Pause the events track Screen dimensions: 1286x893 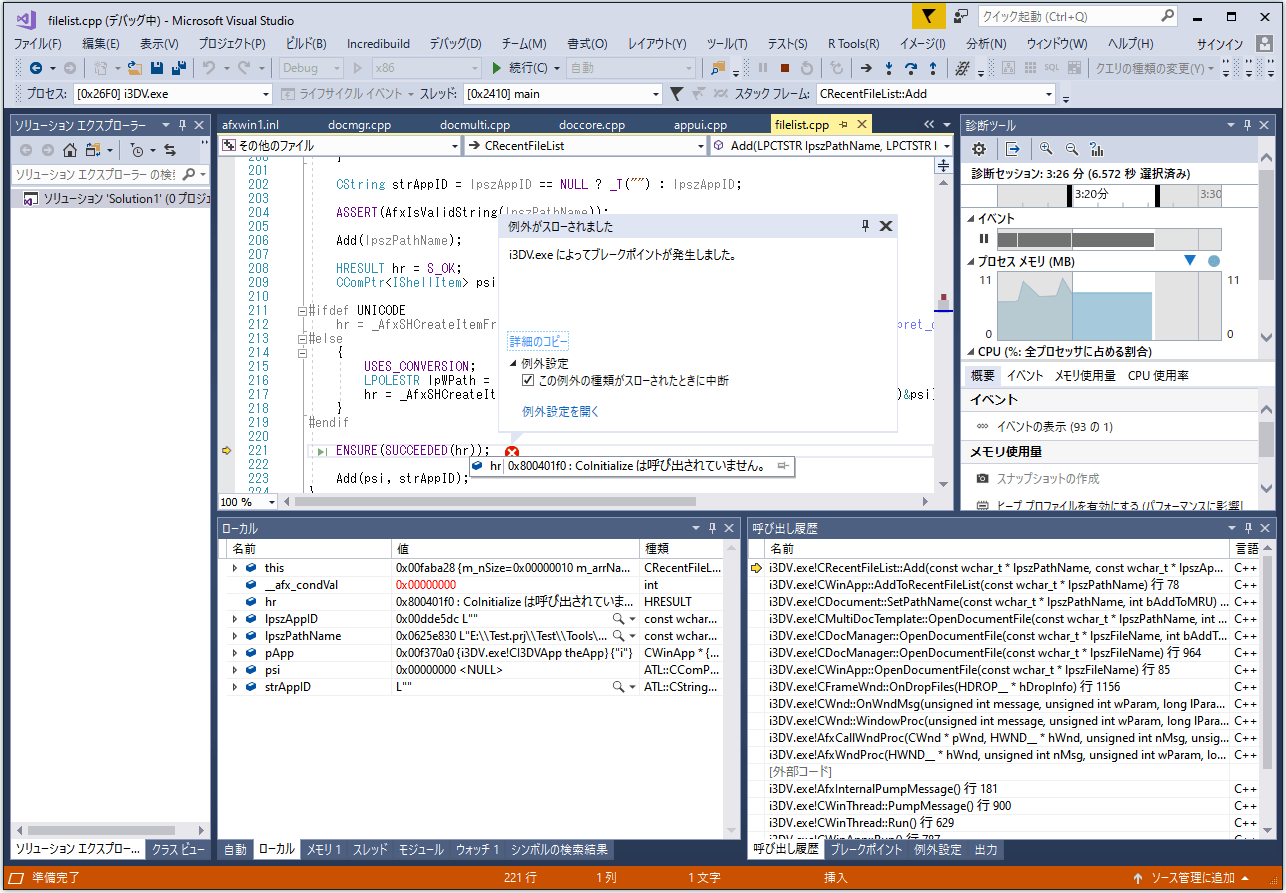(x=984, y=239)
